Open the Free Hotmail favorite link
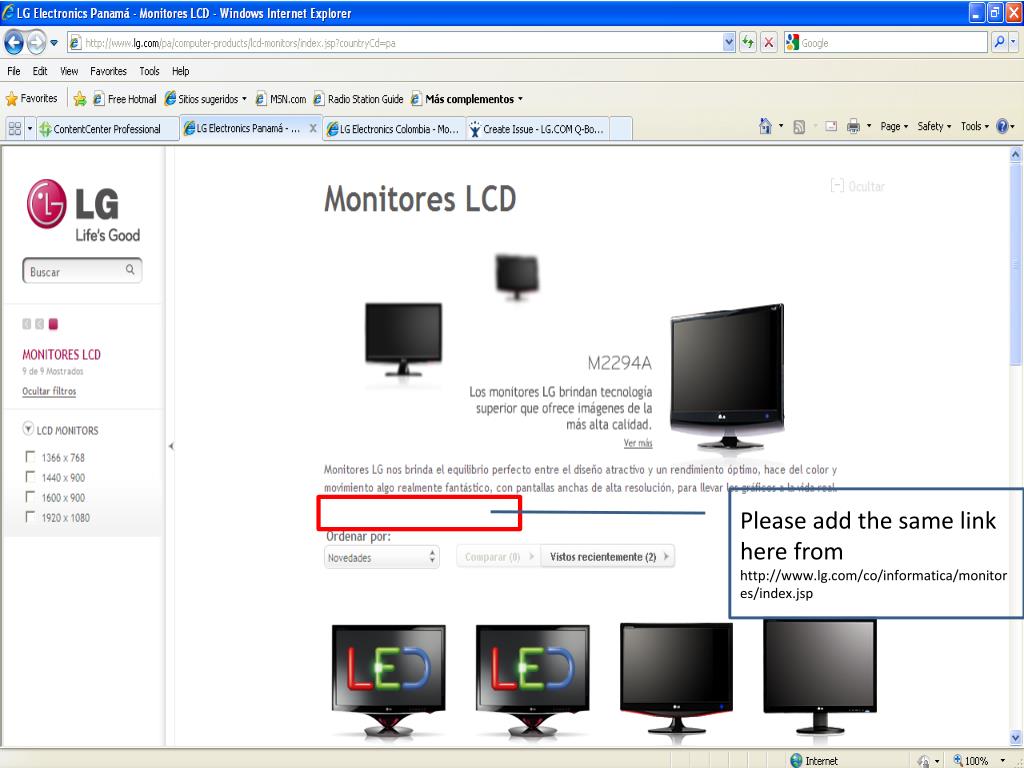 tap(125, 99)
